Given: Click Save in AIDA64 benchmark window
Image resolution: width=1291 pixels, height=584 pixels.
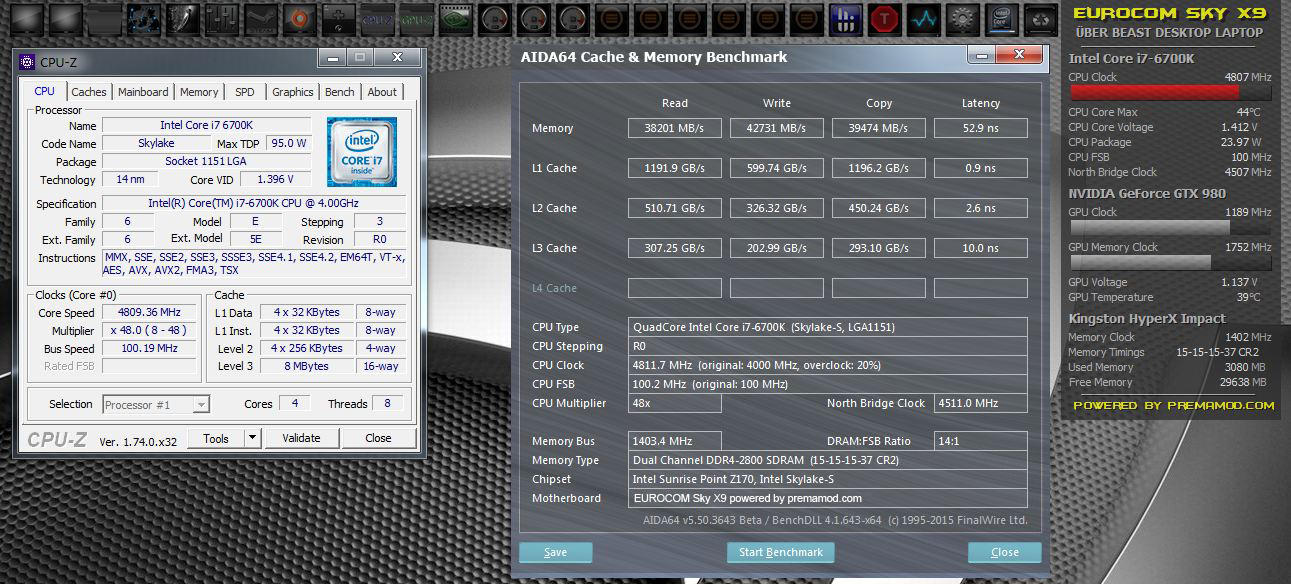Looking at the screenshot, I should point(556,552).
